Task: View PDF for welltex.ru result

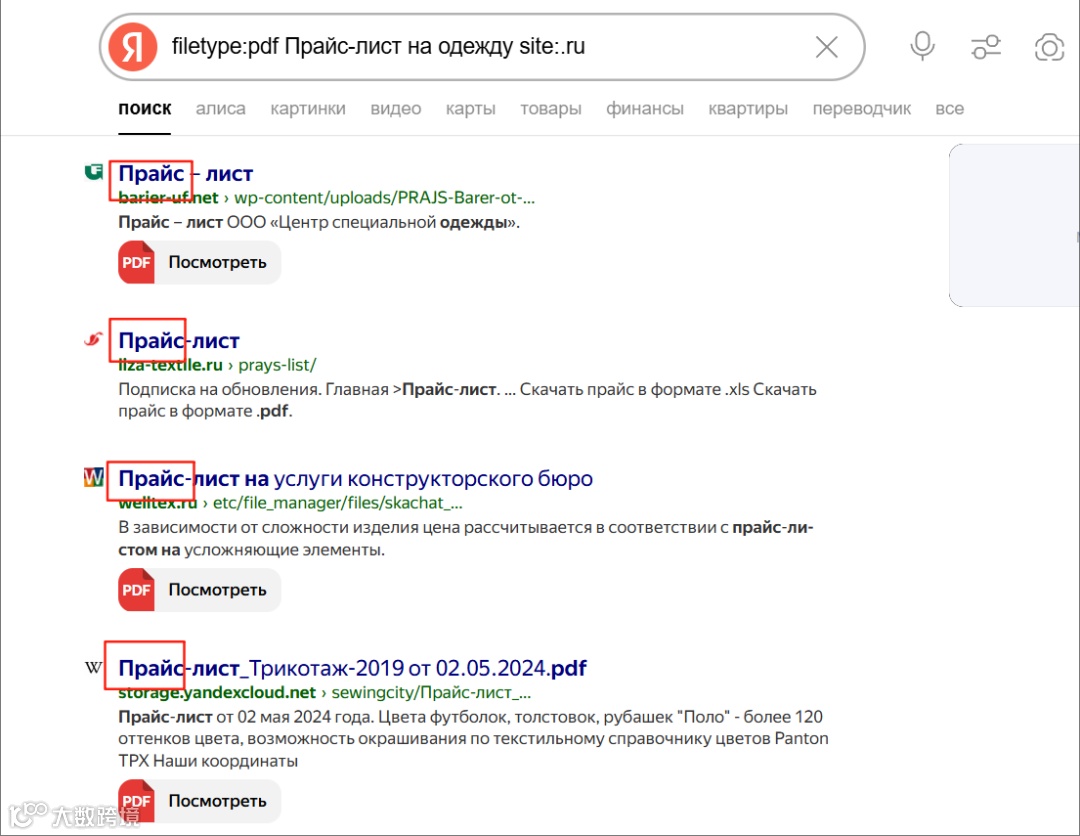Action: (x=199, y=590)
